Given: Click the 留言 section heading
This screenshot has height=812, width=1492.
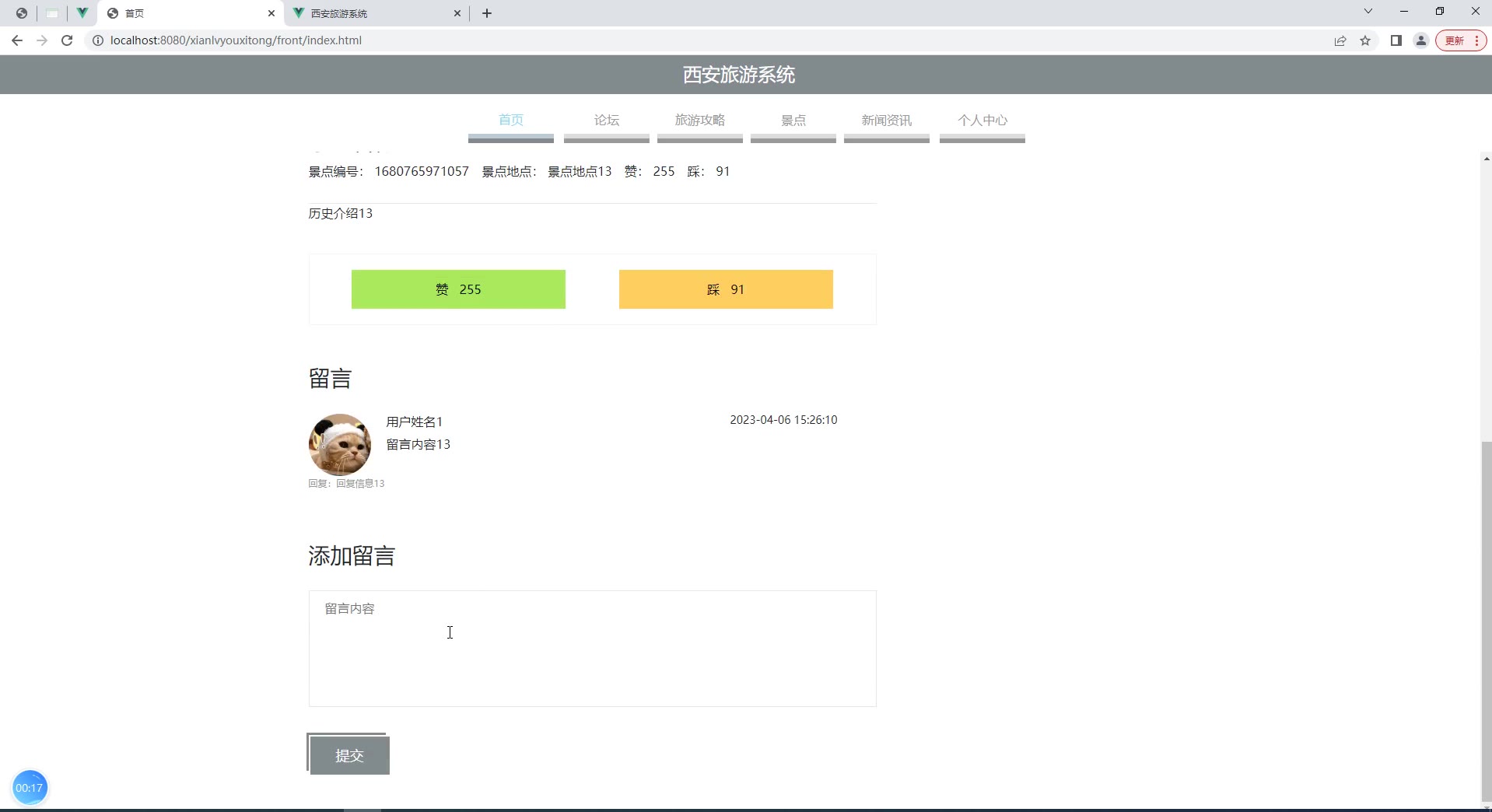Looking at the screenshot, I should point(331,379).
